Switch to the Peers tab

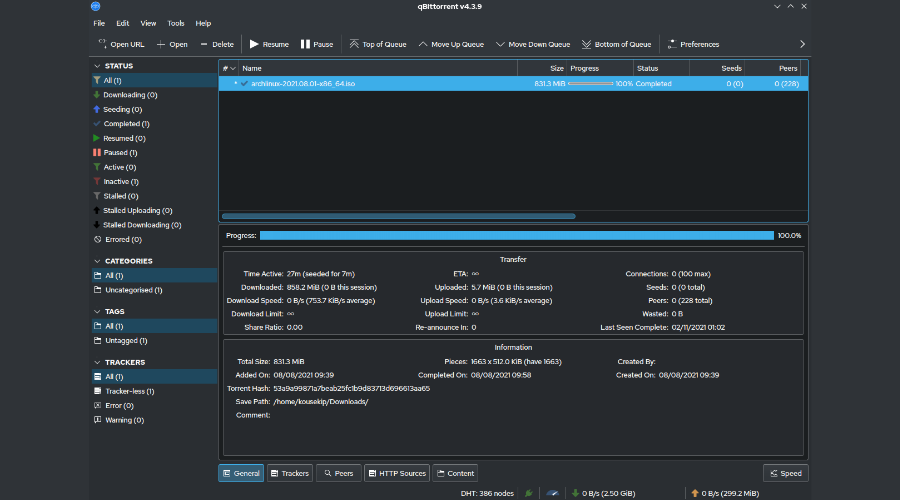(339, 473)
